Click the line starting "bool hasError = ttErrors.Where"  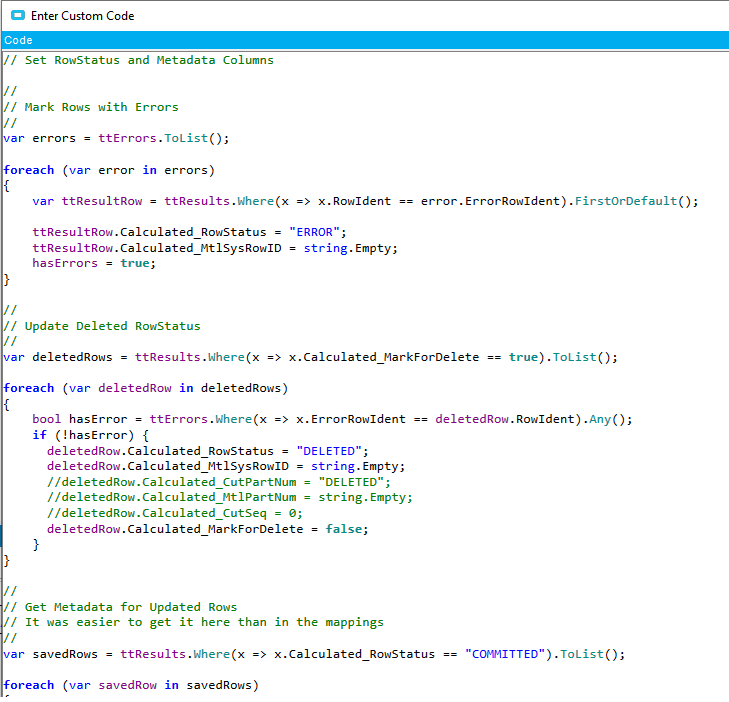332,419
